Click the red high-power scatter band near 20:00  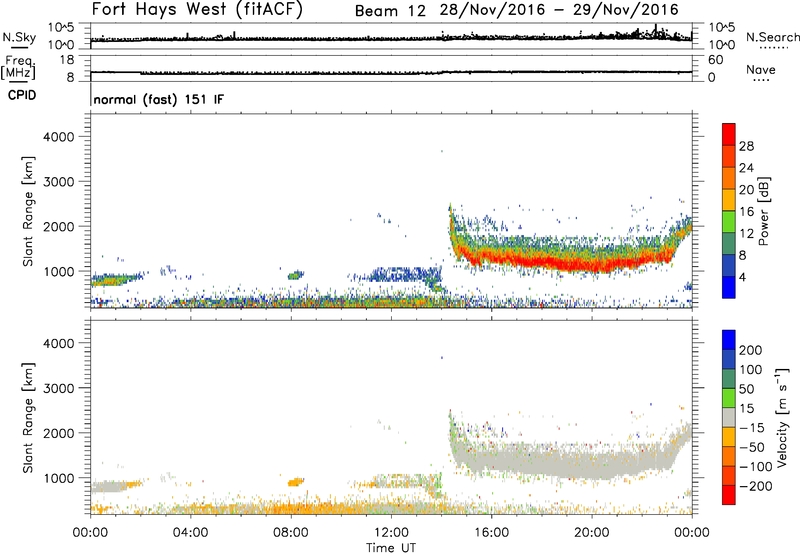592,265
